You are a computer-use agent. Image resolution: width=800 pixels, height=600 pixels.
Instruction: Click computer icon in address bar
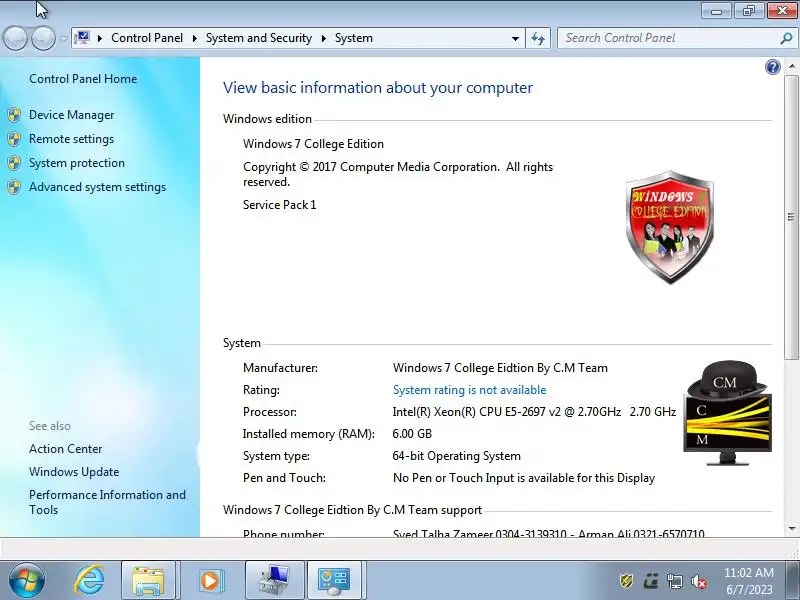82,38
